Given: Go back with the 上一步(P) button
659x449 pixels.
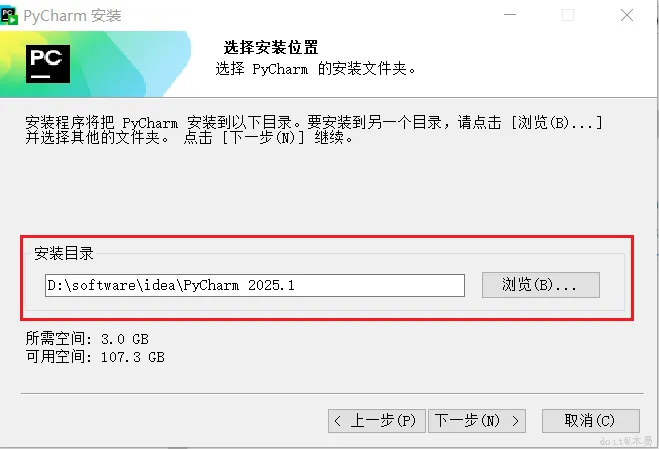Looking at the screenshot, I should pos(377,421).
